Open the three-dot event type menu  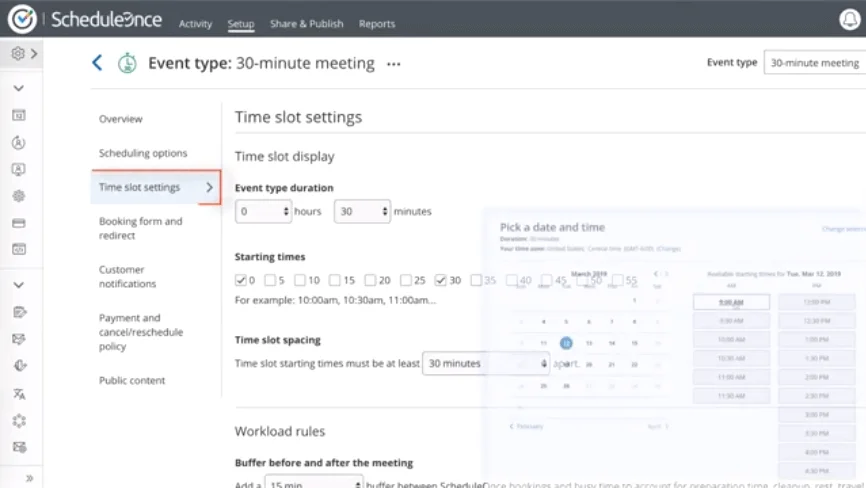coord(394,64)
